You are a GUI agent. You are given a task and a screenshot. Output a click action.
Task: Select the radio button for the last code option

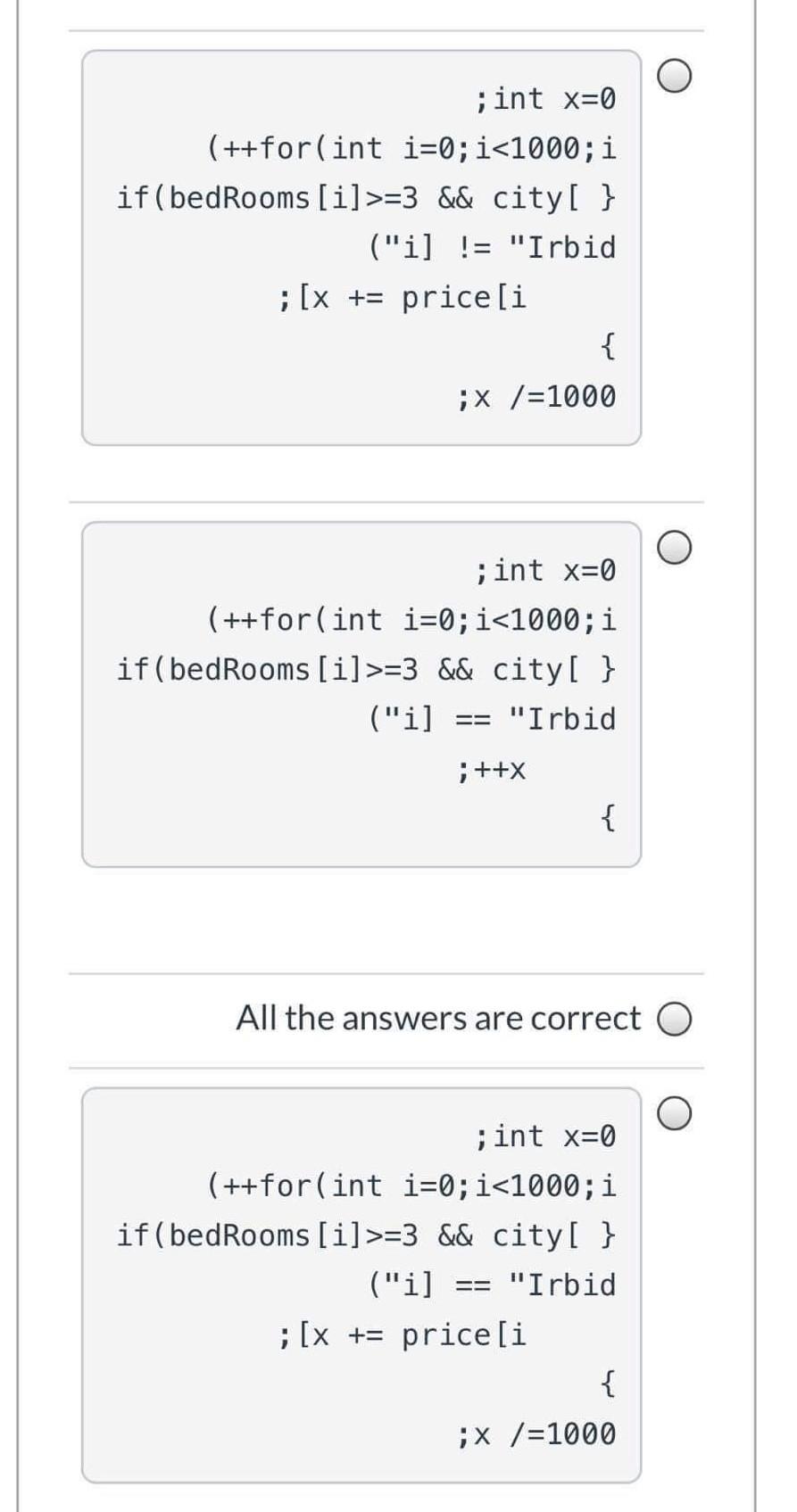click(x=674, y=1112)
